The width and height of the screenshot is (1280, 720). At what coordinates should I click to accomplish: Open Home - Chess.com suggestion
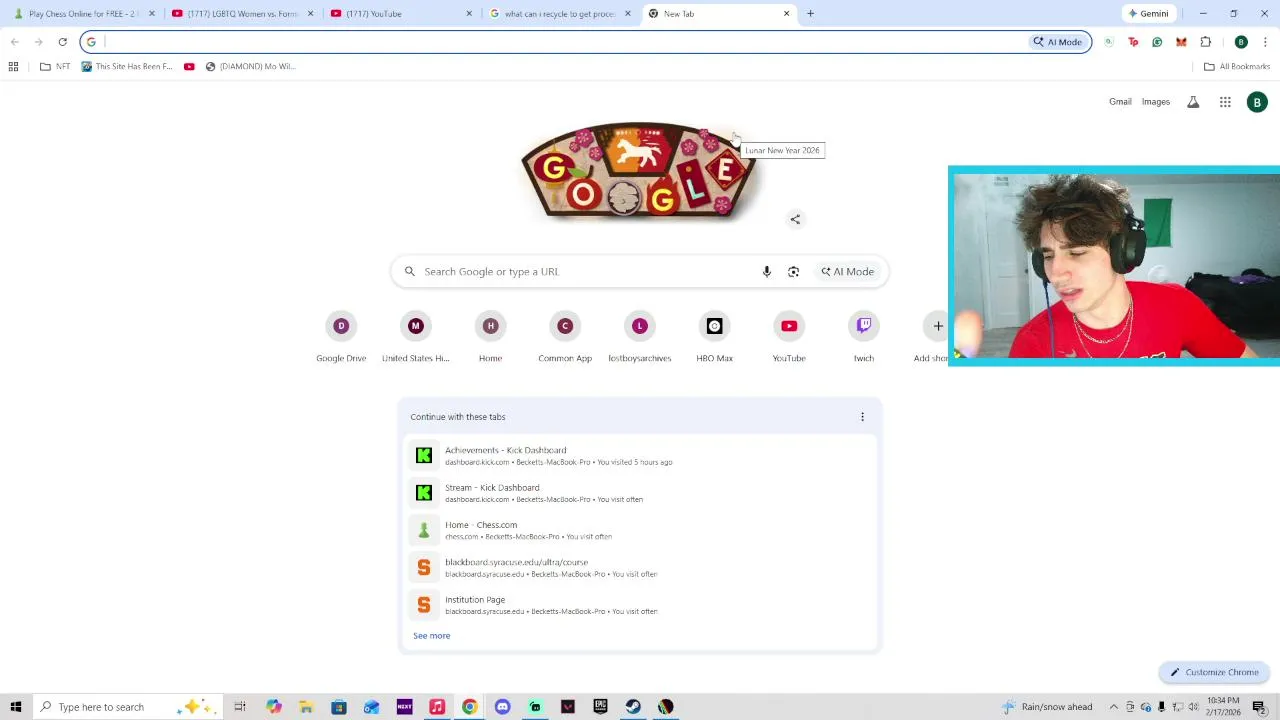(640, 530)
